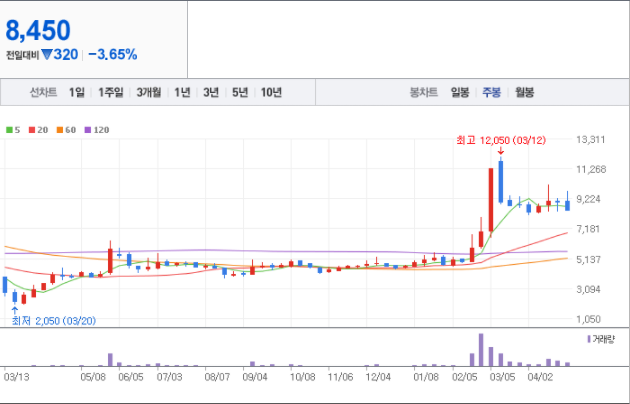Click the orange 60 moving average swatch

point(60,130)
